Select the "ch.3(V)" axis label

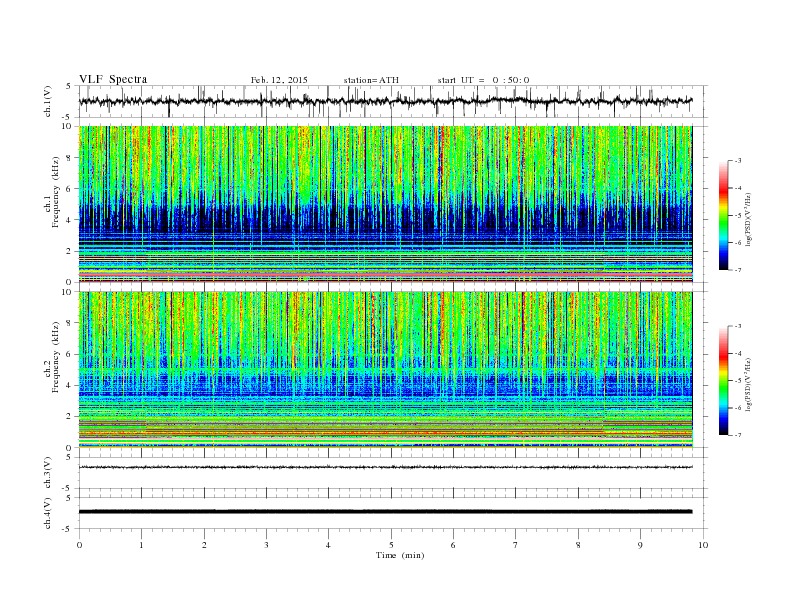coord(49,473)
